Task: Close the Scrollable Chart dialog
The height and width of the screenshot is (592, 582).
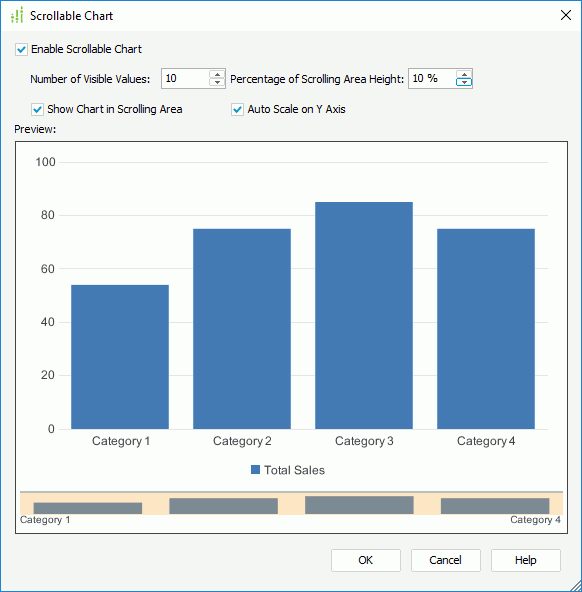Action: click(x=566, y=15)
